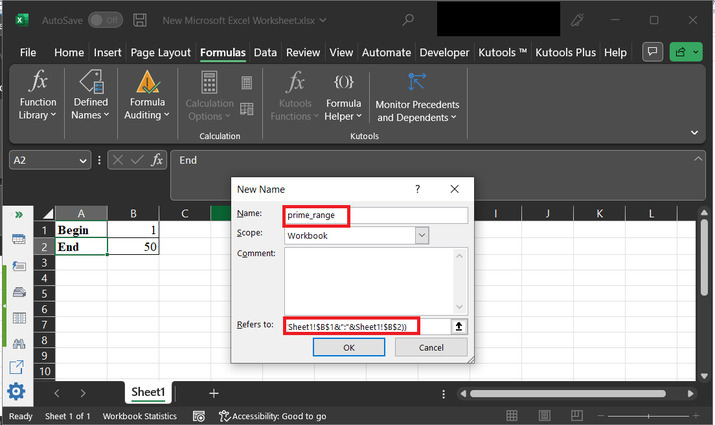This screenshot has height=425, width=715.
Task: Expand the formula bar chevron
Action: click(698, 159)
